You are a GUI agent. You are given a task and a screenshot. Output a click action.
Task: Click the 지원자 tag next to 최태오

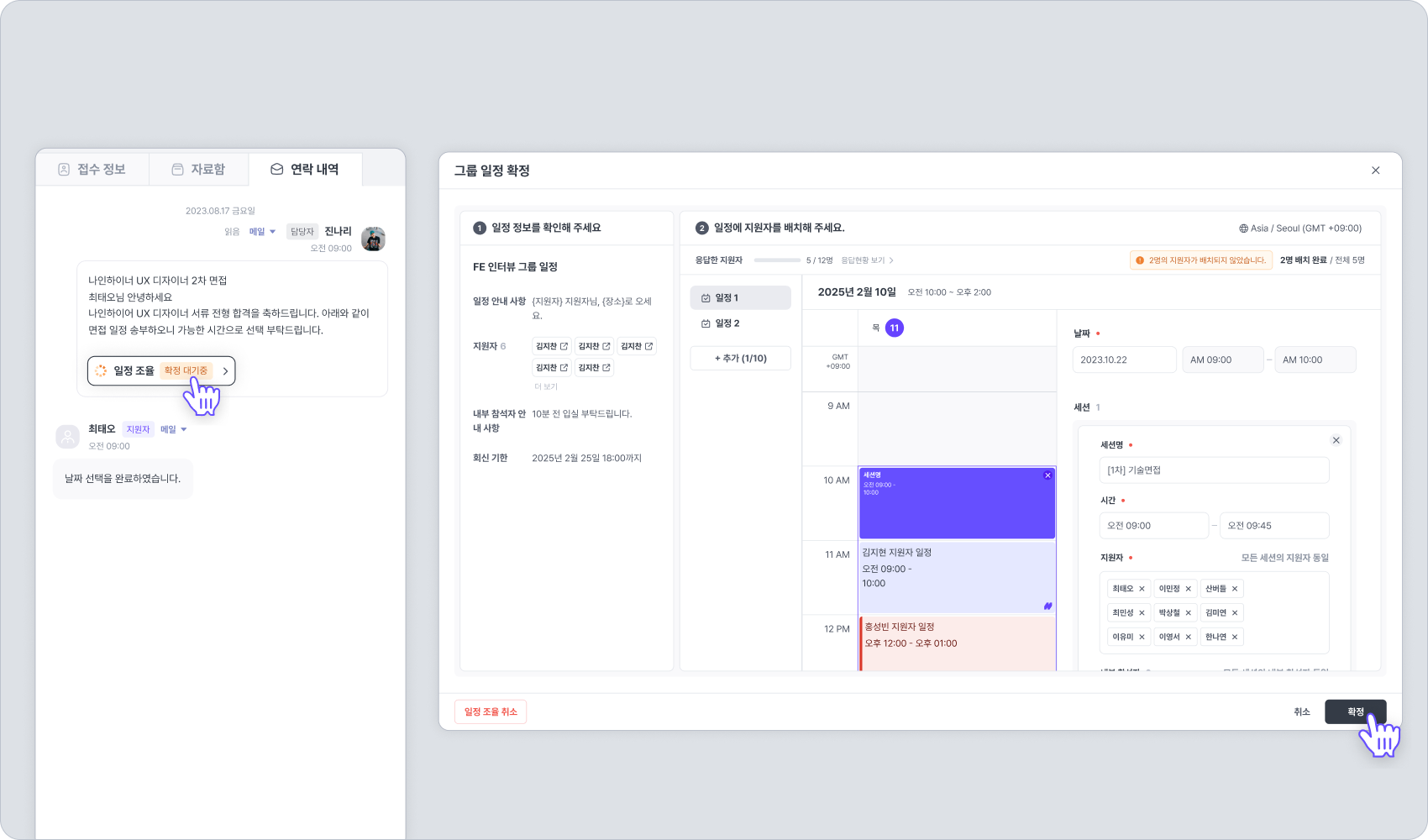click(x=138, y=429)
